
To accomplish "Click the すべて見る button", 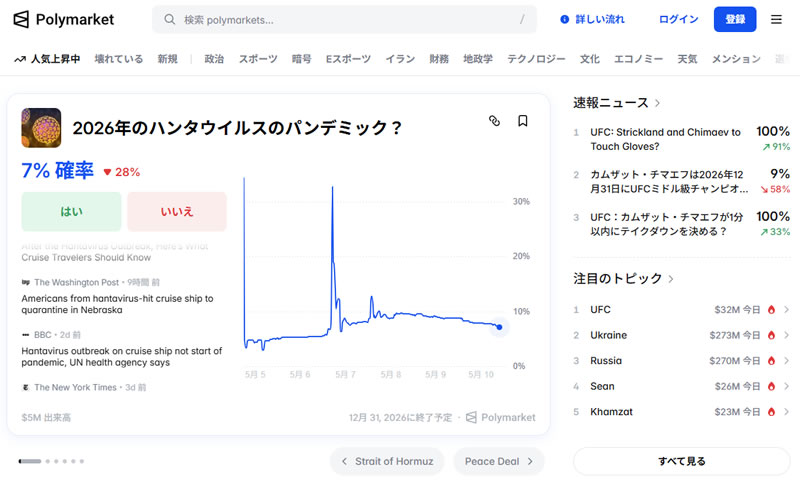I will [682, 461].
